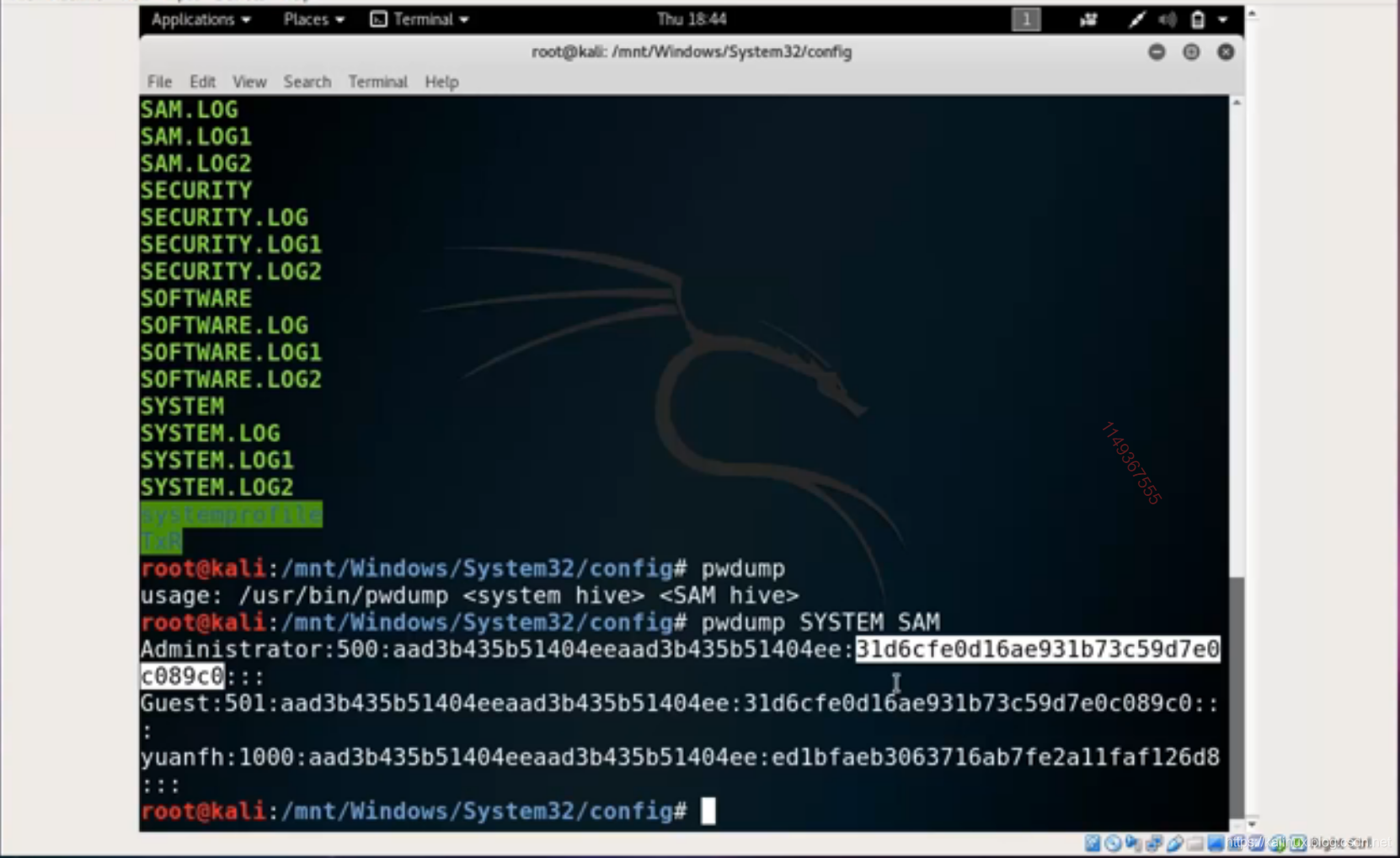Click the VirtualBox audio status icon
This screenshot has height=858, width=1400.
pyautogui.click(x=1133, y=843)
